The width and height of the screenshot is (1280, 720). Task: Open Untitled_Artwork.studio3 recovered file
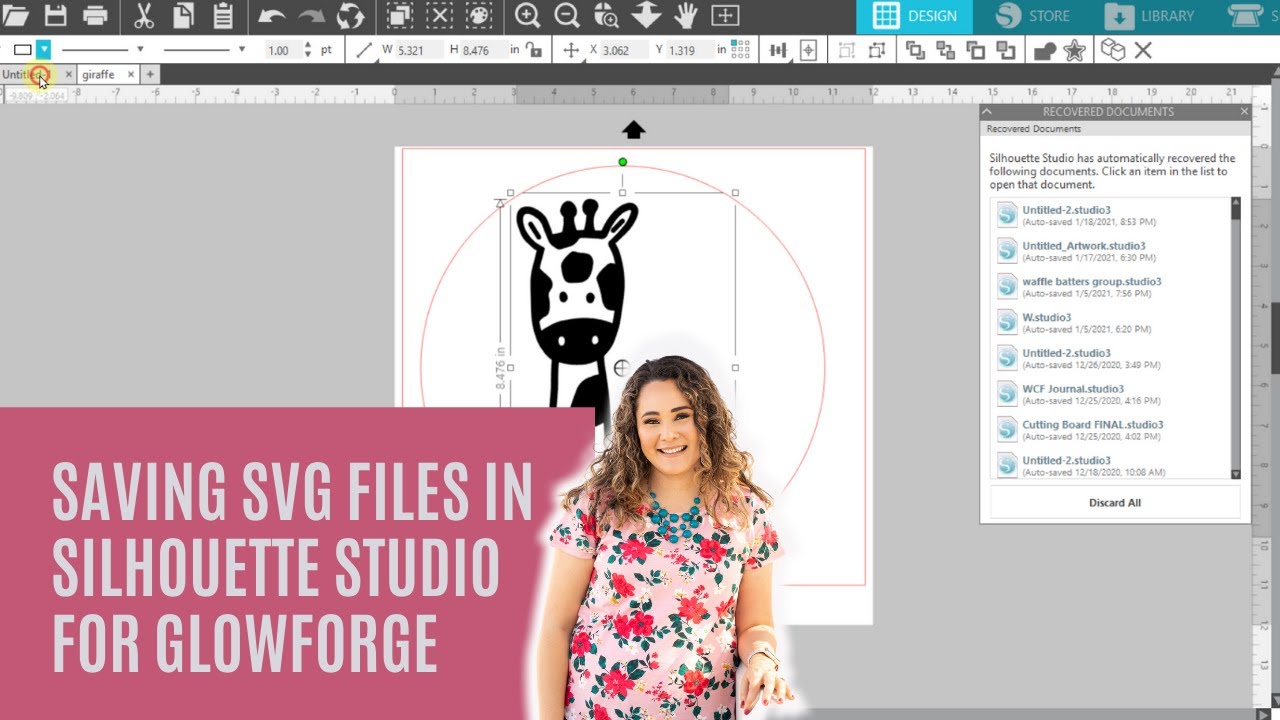click(x=1083, y=250)
